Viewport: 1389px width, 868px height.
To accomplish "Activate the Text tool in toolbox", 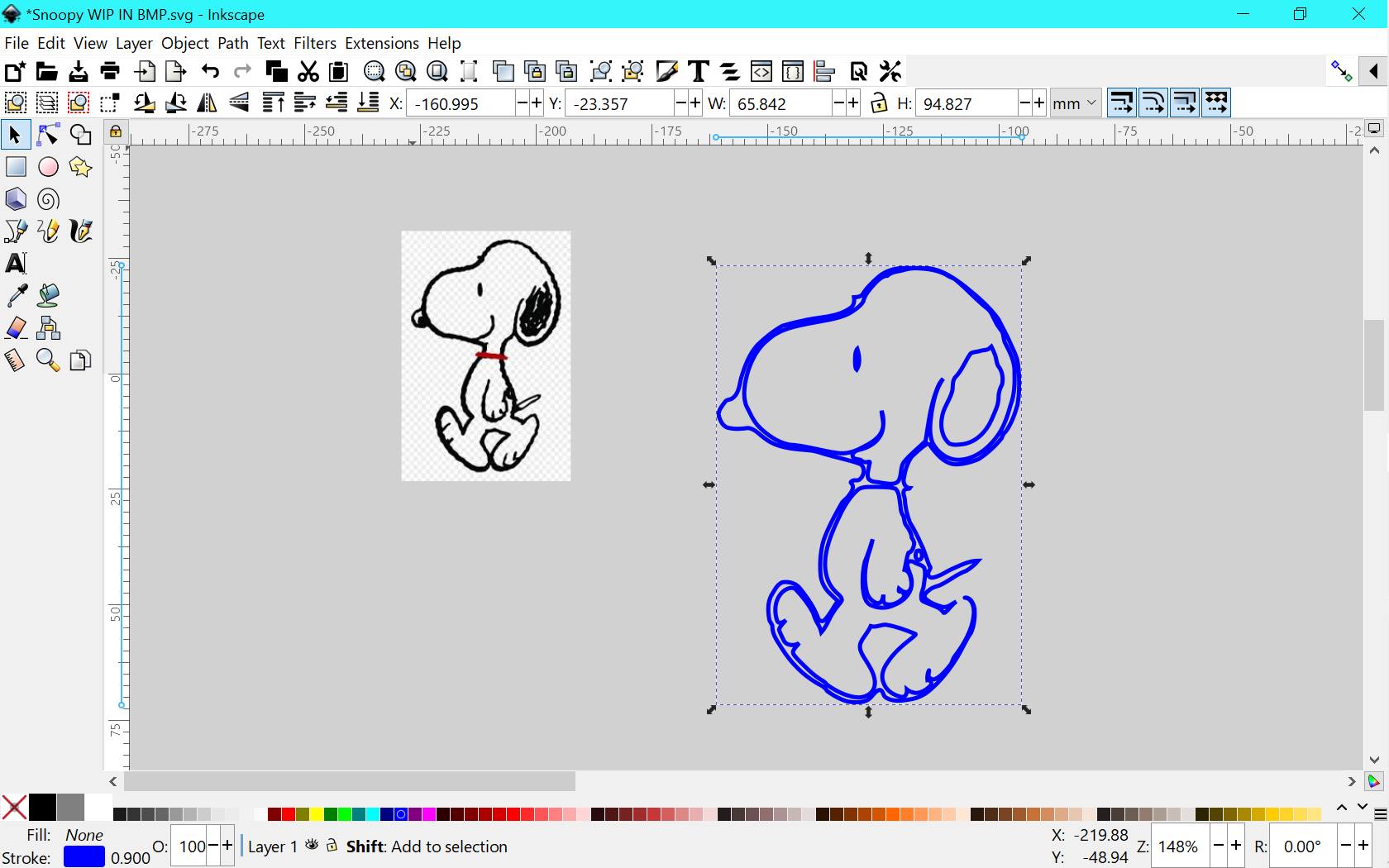I will [x=16, y=264].
